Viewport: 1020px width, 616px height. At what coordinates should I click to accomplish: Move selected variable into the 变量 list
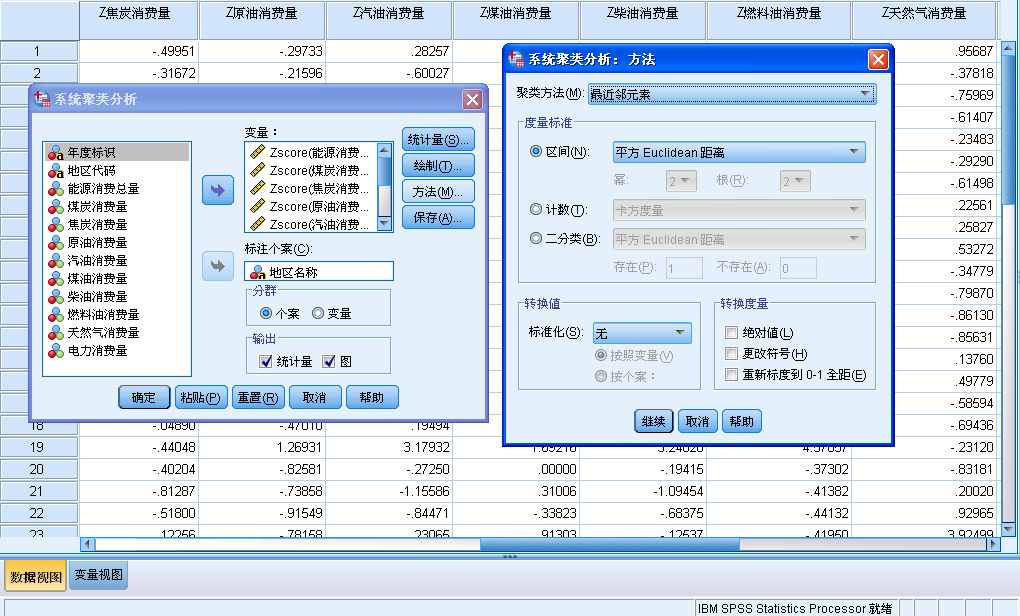pos(218,190)
